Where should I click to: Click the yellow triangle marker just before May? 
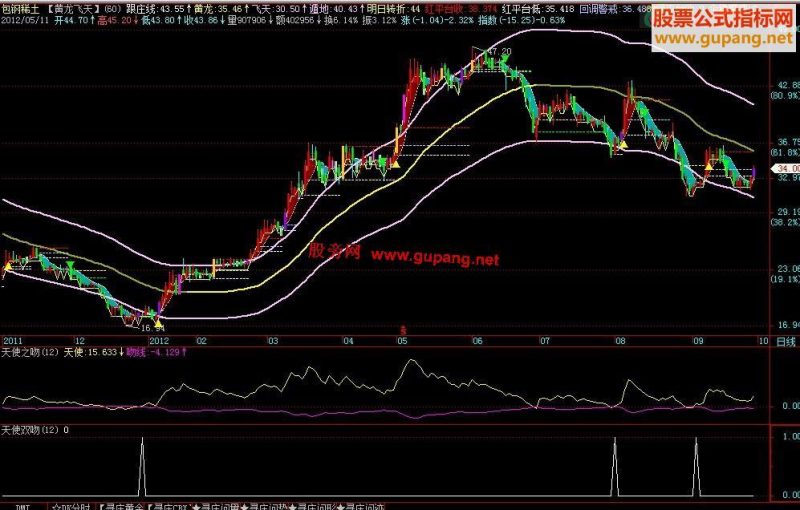tap(395, 164)
